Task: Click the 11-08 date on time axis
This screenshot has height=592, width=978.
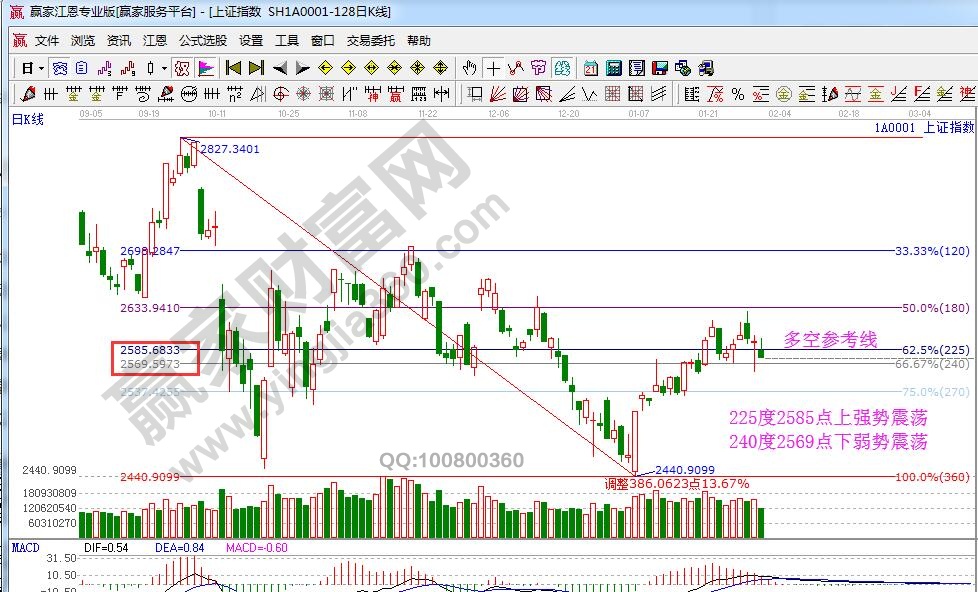Action: click(358, 114)
